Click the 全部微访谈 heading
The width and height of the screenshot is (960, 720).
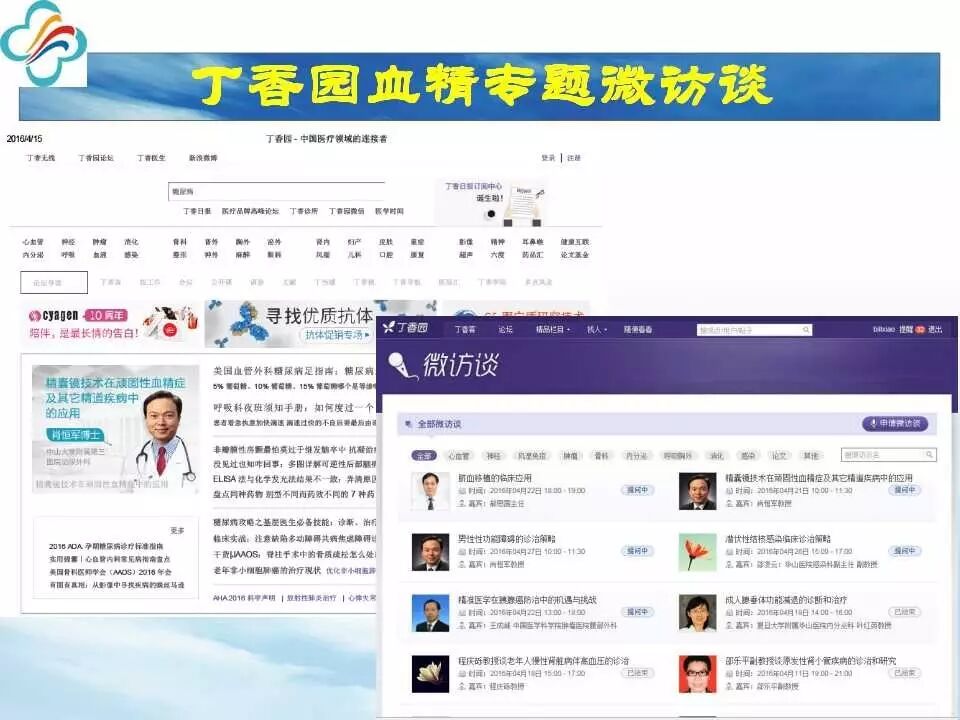tap(439, 424)
